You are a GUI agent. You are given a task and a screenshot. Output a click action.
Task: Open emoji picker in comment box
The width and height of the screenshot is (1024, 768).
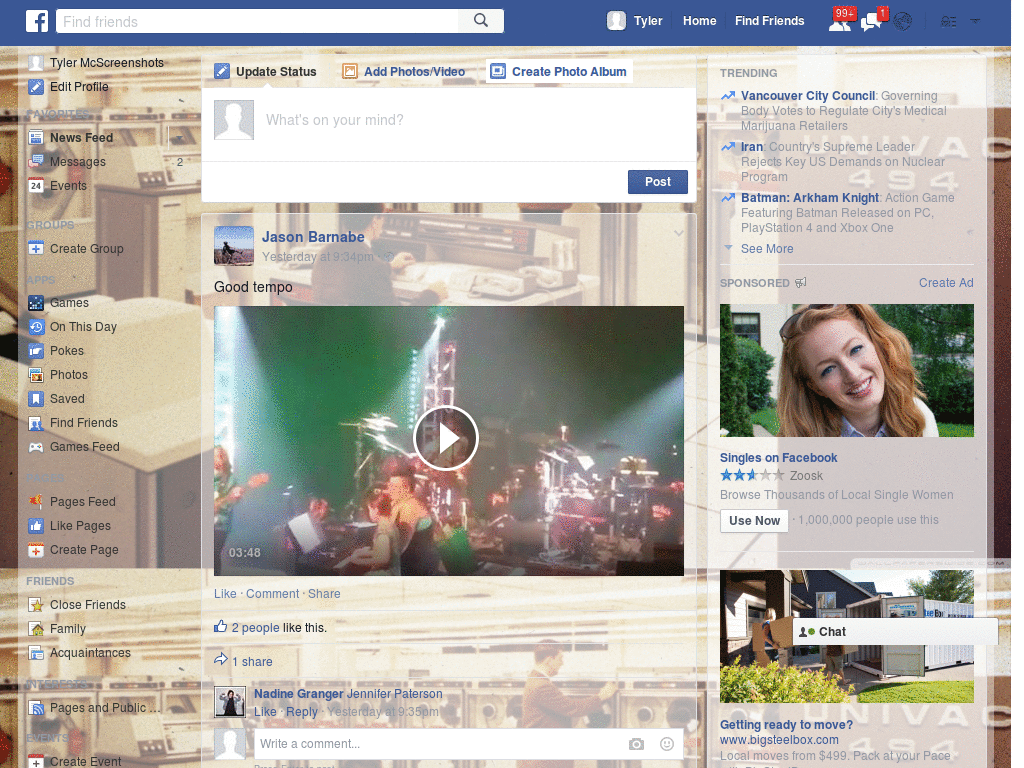pyautogui.click(x=666, y=744)
